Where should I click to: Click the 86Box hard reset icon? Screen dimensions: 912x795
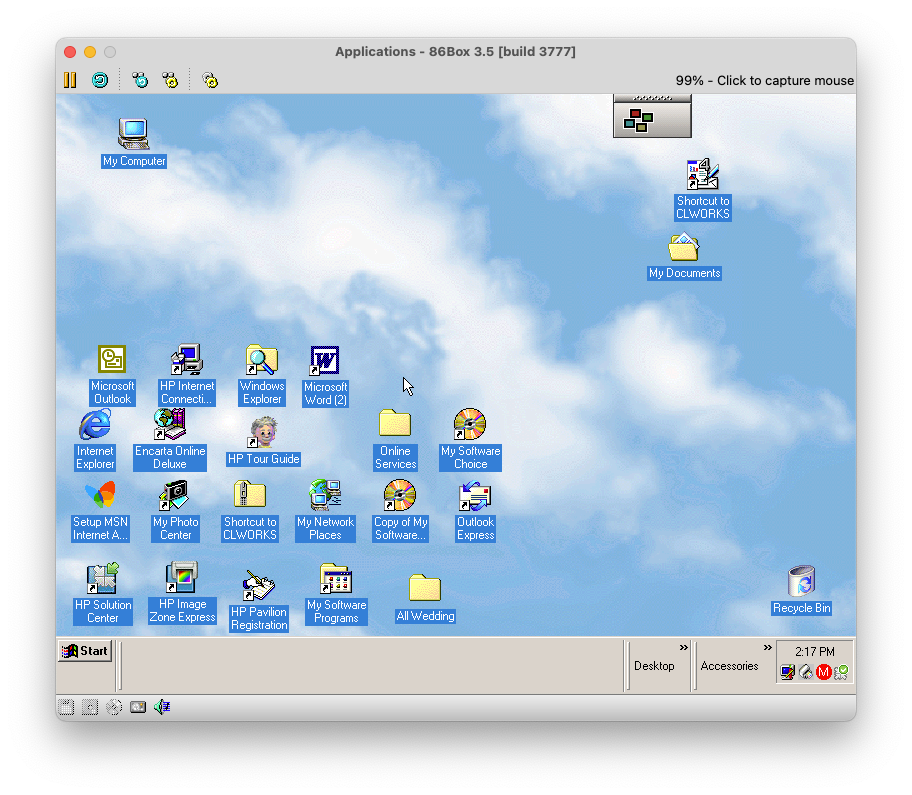(100, 80)
